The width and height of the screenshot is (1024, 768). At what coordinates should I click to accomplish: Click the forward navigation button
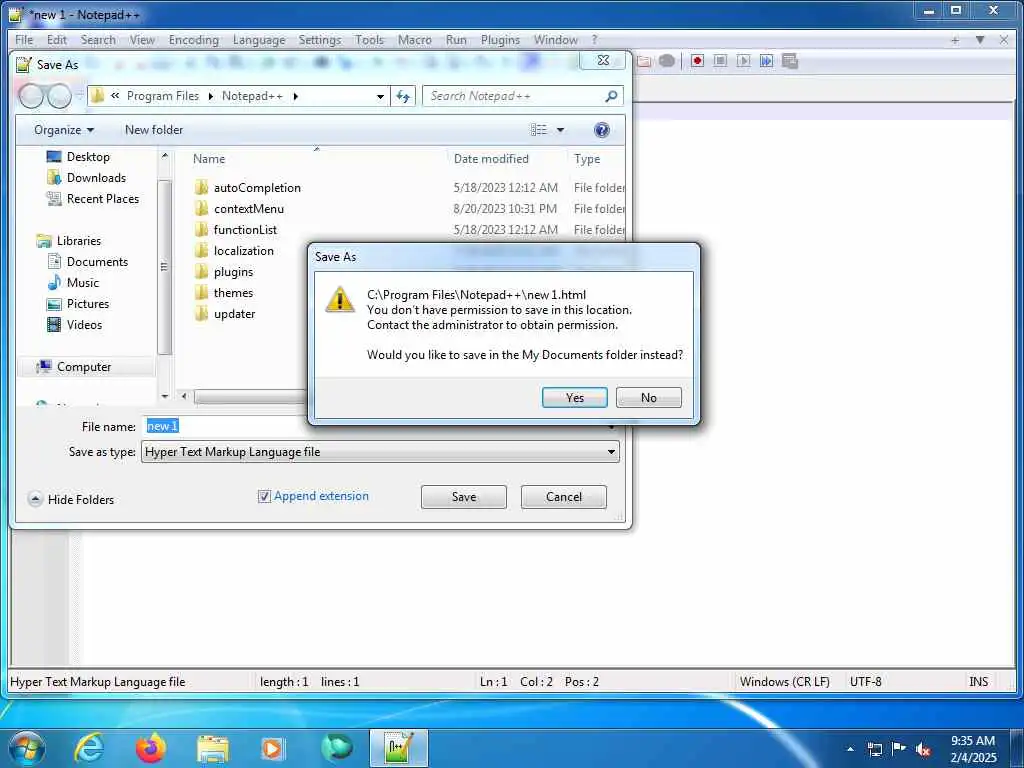60,96
